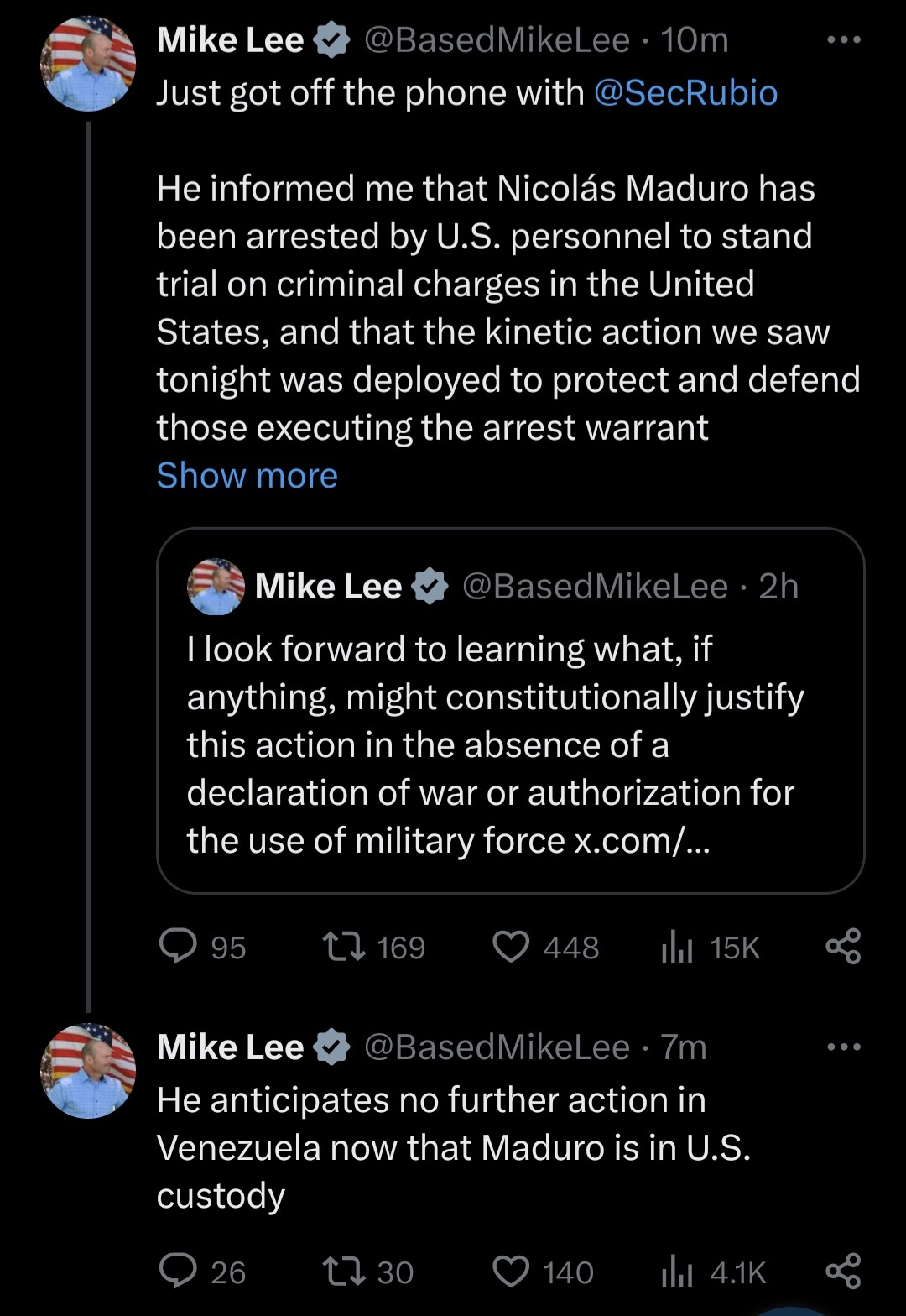
Task: Like the first tweet with 448 likes
Action: [x=511, y=947]
